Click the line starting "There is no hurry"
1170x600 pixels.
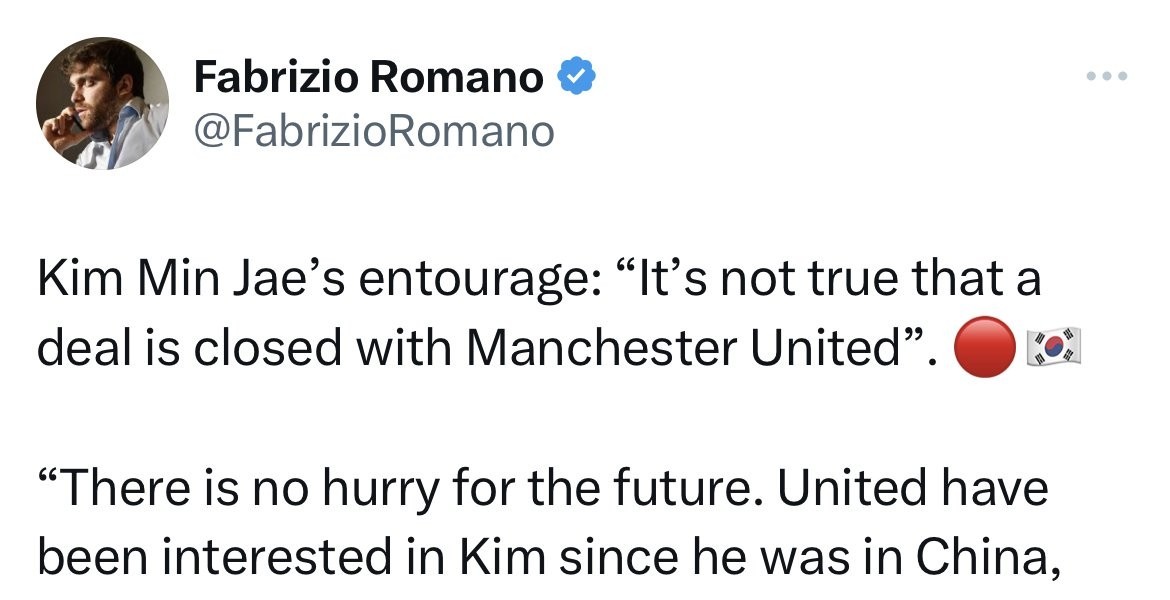(540, 491)
